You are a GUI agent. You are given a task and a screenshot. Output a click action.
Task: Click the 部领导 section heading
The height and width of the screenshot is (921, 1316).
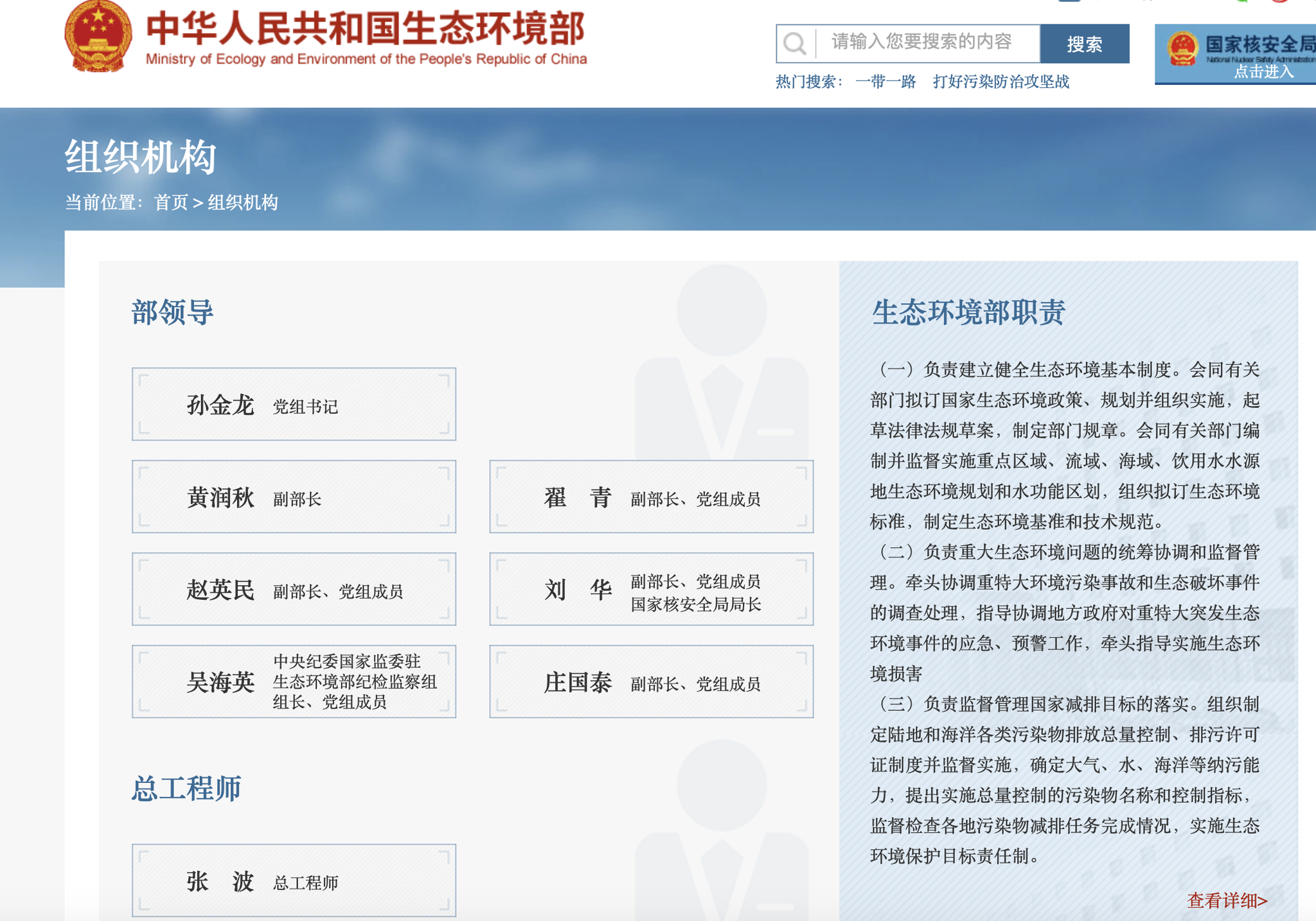[172, 313]
